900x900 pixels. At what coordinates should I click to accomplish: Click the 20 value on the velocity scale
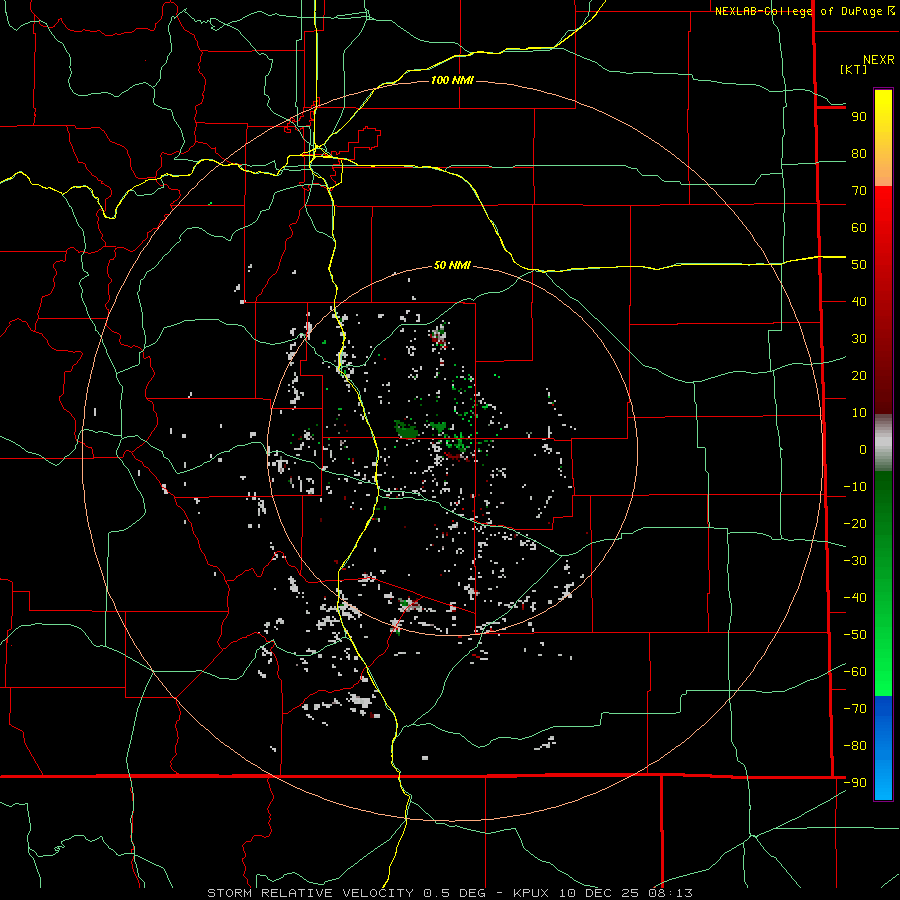(859, 376)
